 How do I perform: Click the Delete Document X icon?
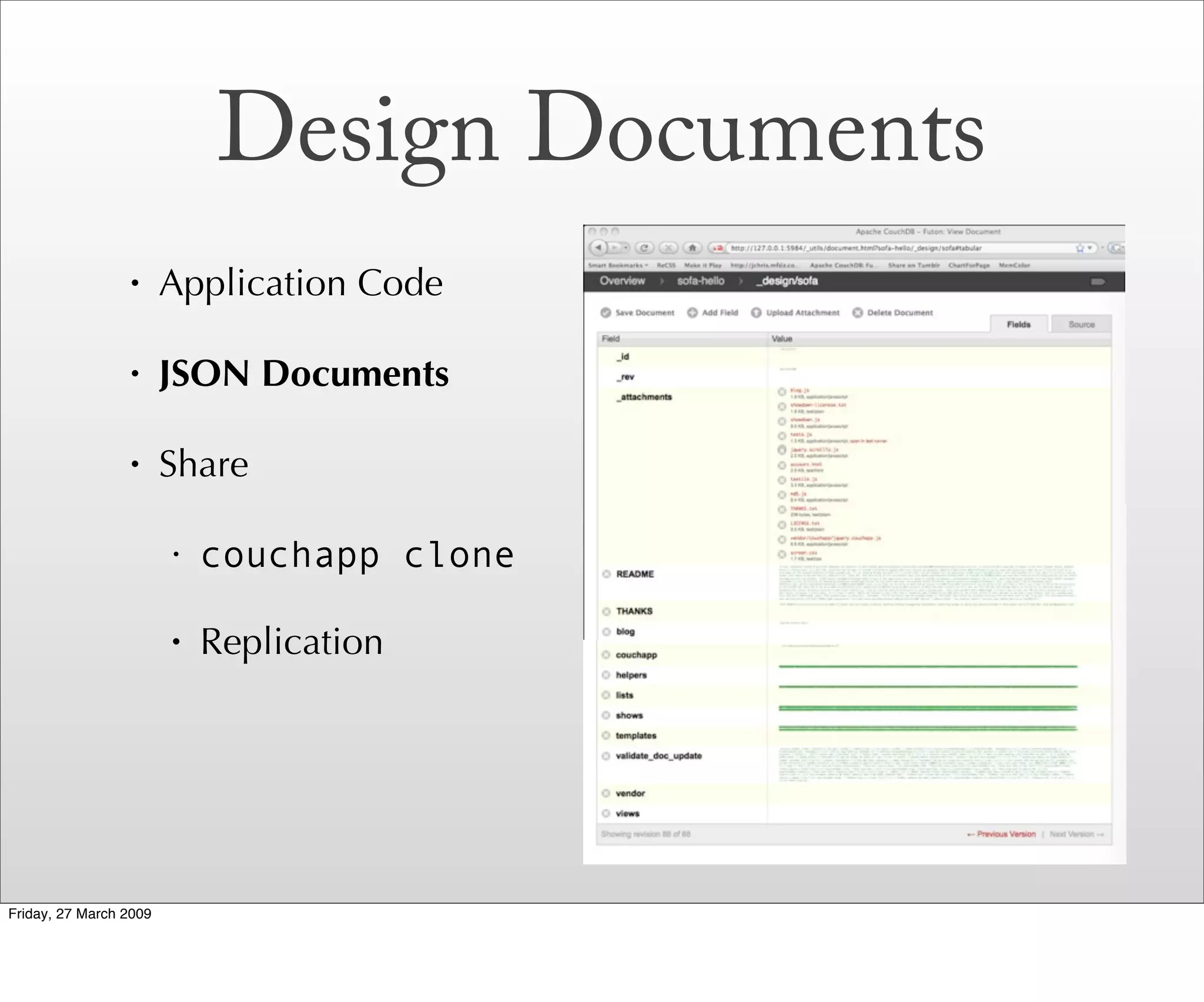click(x=858, y=312)
